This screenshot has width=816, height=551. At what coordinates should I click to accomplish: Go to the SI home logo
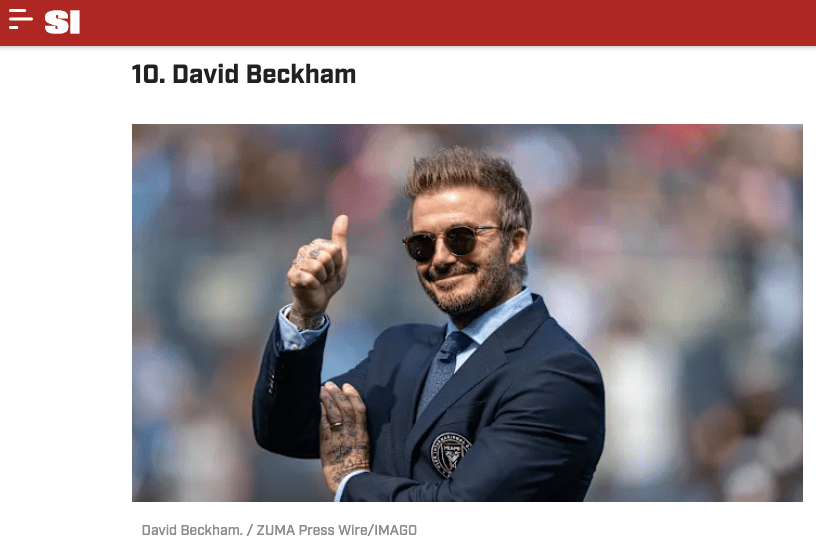tap(62, 22)
